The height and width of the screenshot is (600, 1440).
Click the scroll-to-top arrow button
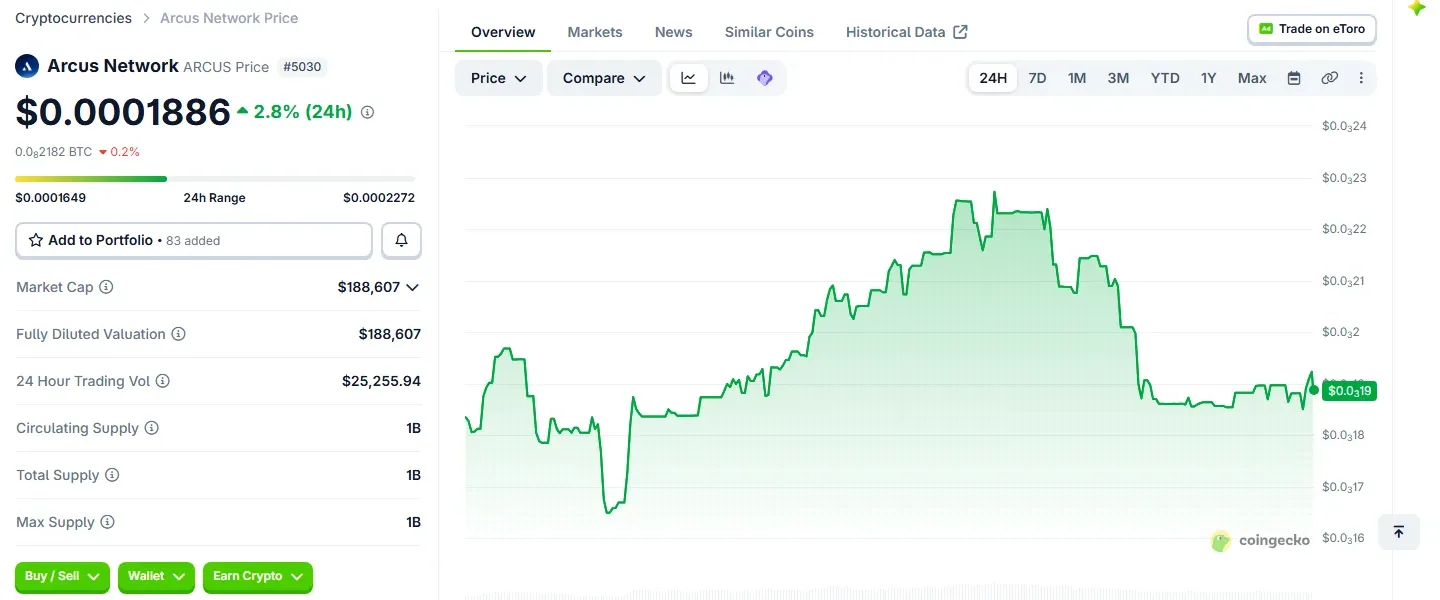[x=1399, y=532]
